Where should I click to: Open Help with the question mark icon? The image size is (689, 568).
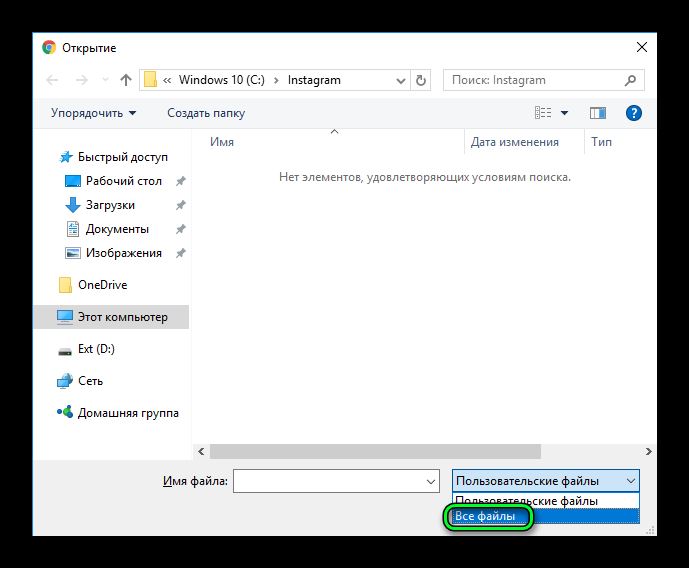634,113
